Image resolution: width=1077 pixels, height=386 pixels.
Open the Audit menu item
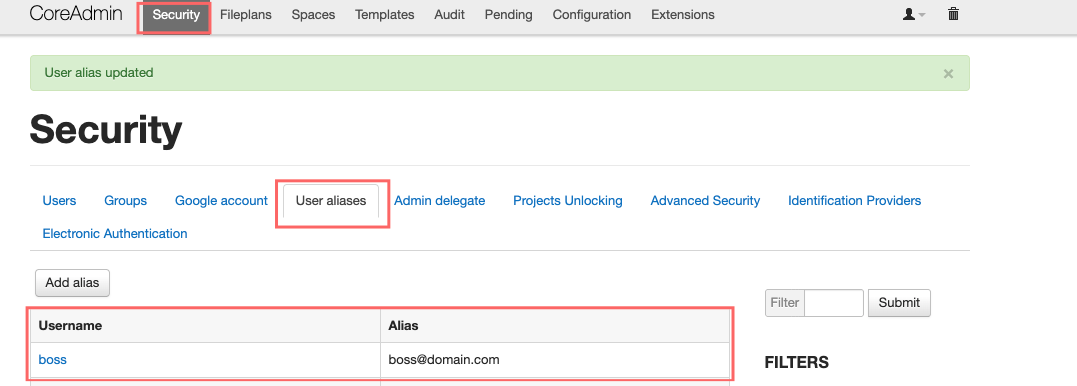(449, 14)
